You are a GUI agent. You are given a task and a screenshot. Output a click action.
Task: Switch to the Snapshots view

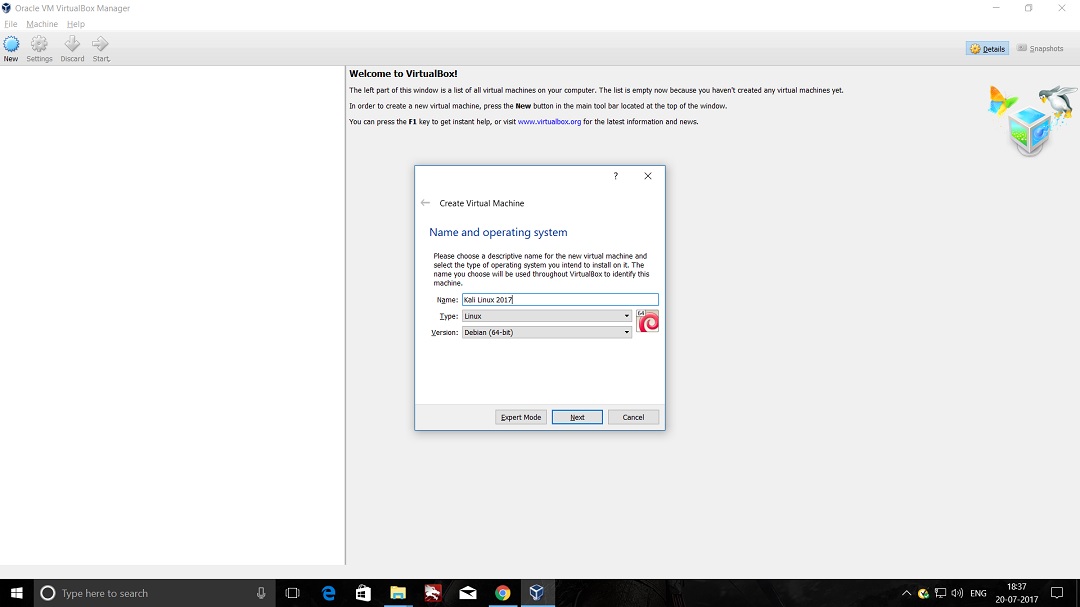coord(1040,48)
